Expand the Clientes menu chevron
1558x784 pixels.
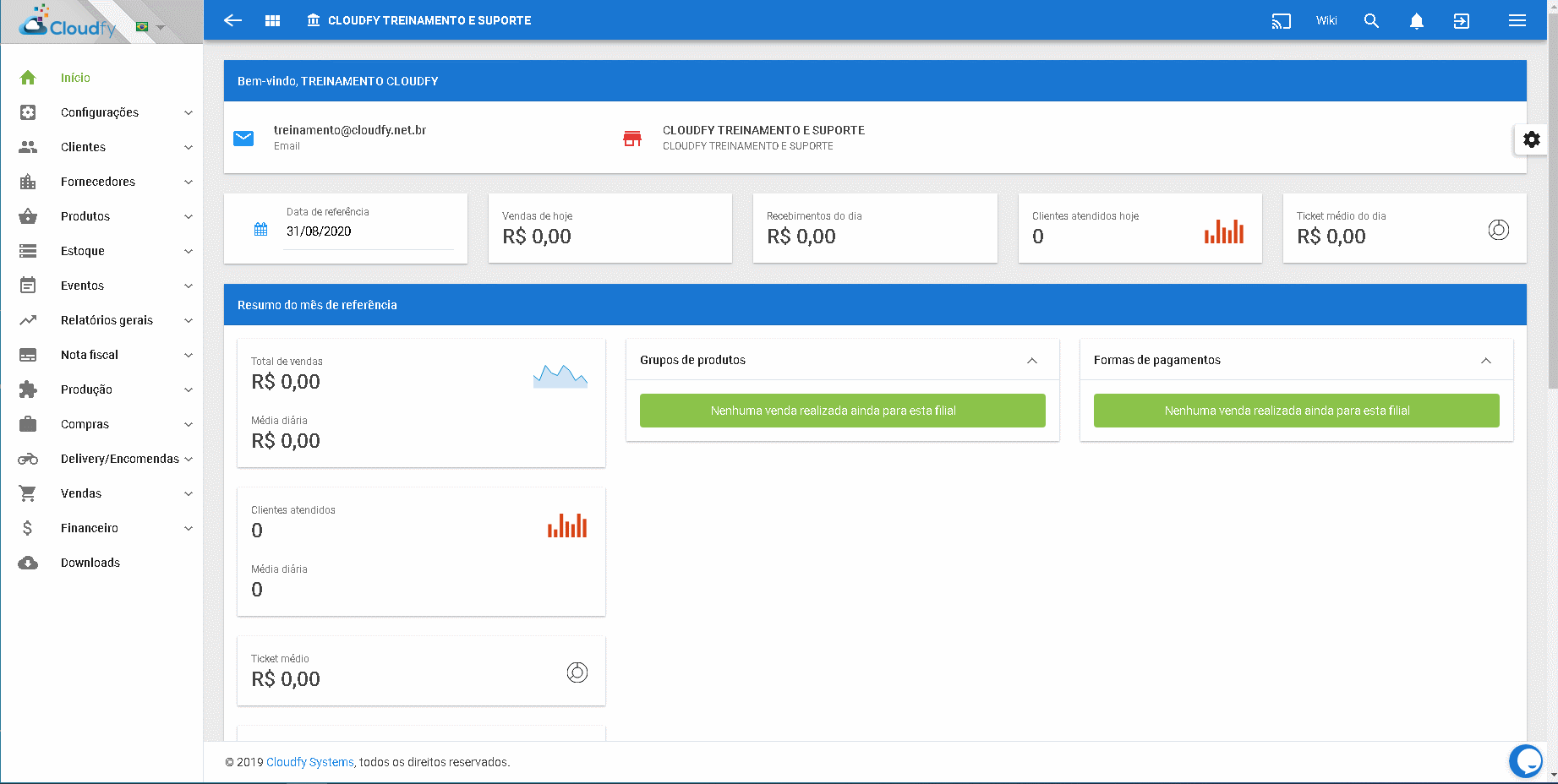(x=189, y=147)
